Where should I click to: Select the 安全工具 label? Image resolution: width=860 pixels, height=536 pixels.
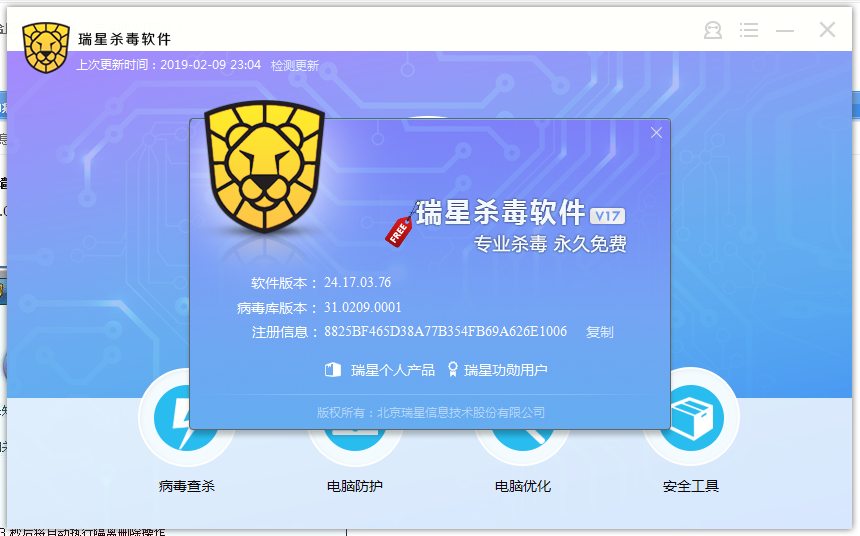(691, 486)
